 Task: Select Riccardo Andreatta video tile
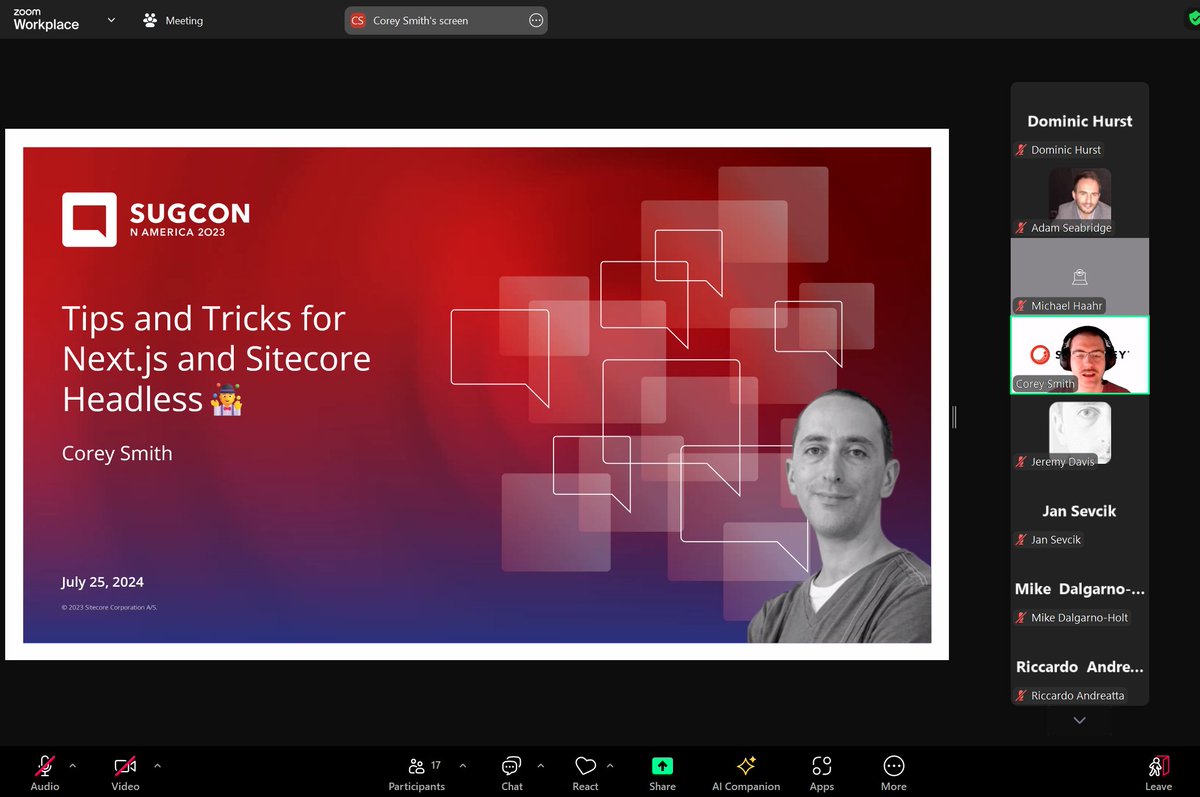(1080, 667)
